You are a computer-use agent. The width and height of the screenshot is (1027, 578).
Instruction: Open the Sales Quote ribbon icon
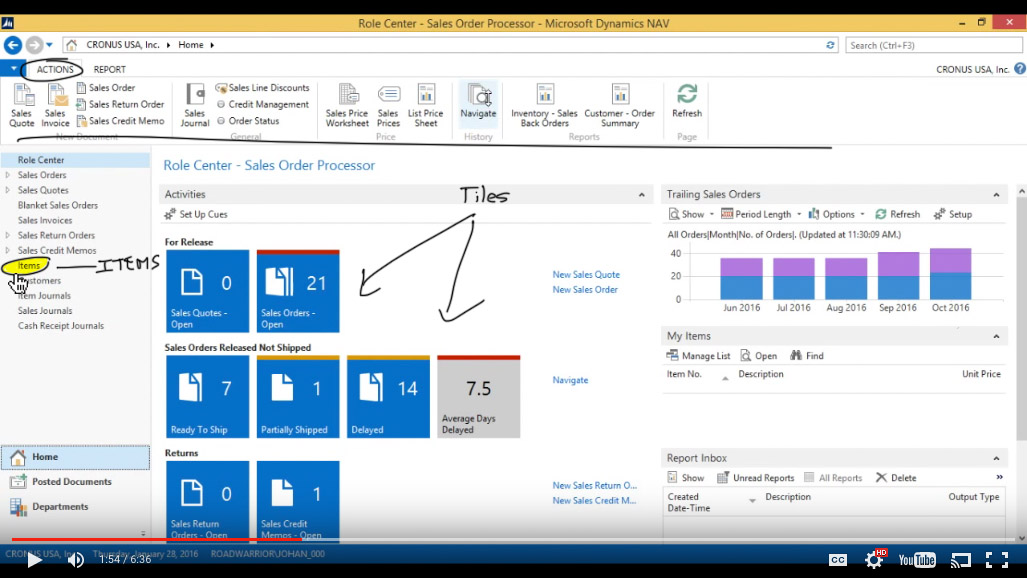tap(22, 105)
